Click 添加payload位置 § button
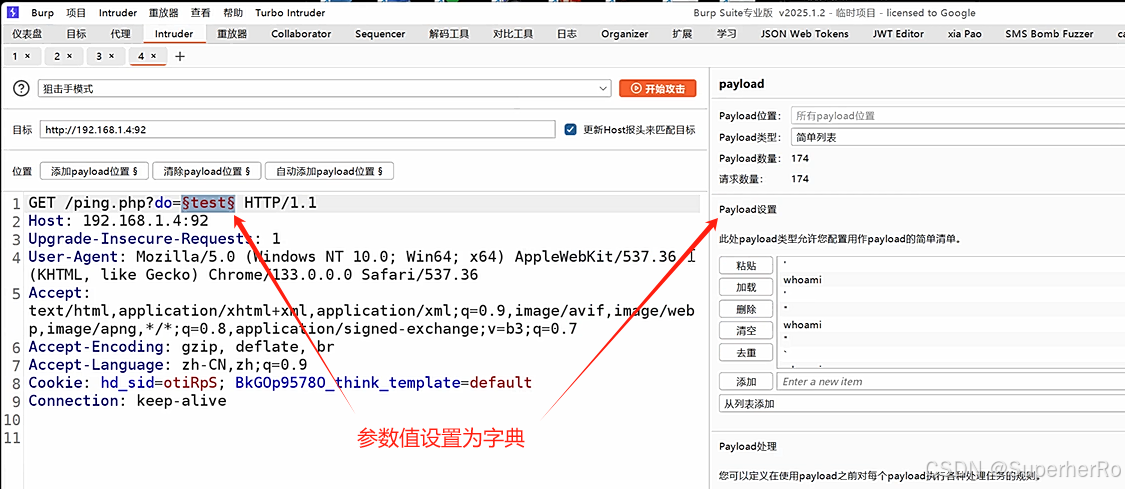The height and width of the screenshot is (489, 1125). [x=94, y=171]
